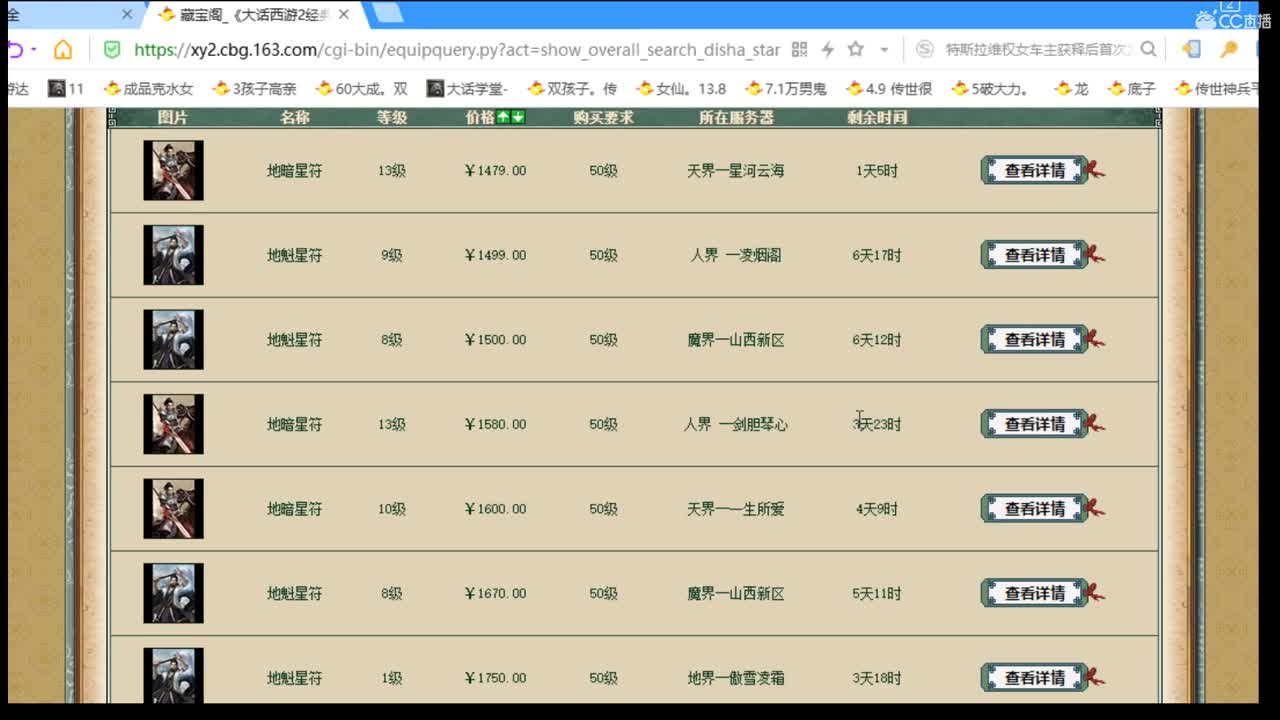This screenshot has width=1280, height=720.
Task: Sort price ascending with up arrow
Action: (x=504, y=117)
